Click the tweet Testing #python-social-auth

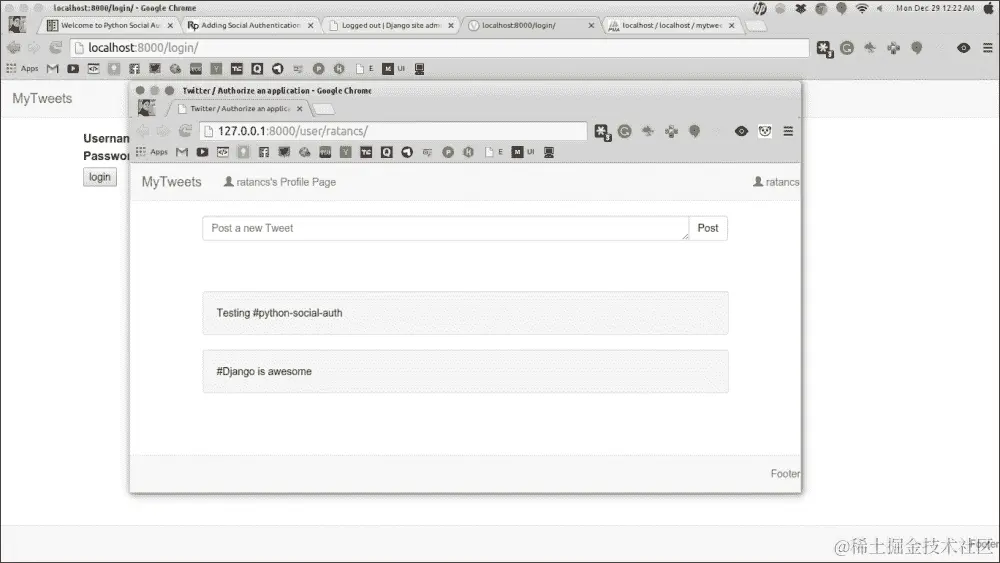[x=466, y=313]
